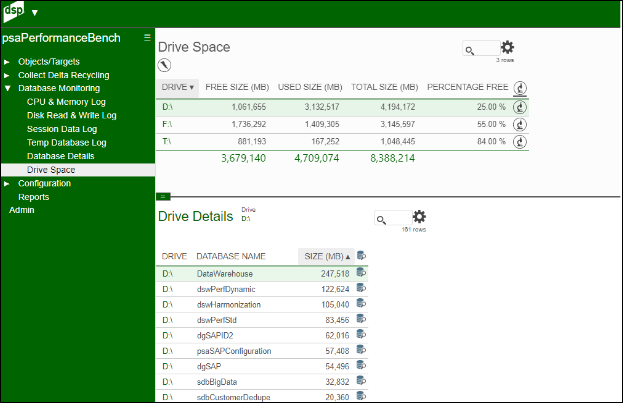Click magnifier icon in Drive Space search
The image size is (623, 403).
pyautogui.click(x=470, y=51)
